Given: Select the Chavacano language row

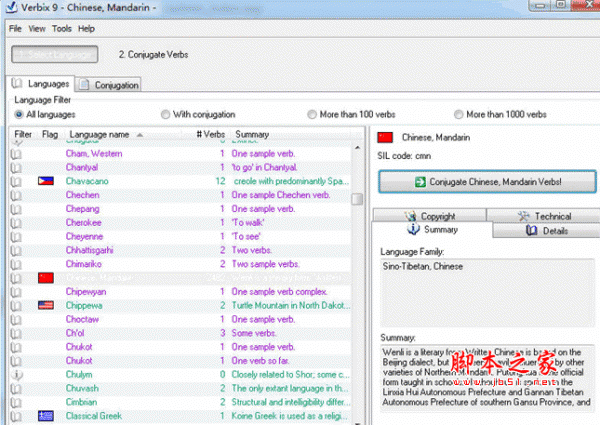Looking at the screenshot, I should tap(180, 181).
